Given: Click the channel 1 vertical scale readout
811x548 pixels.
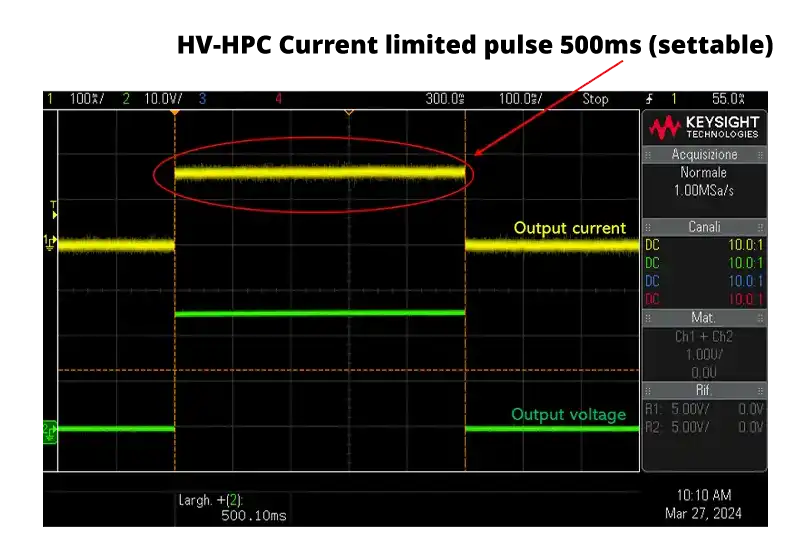Looking at the screenshot, I should (87, 99).
